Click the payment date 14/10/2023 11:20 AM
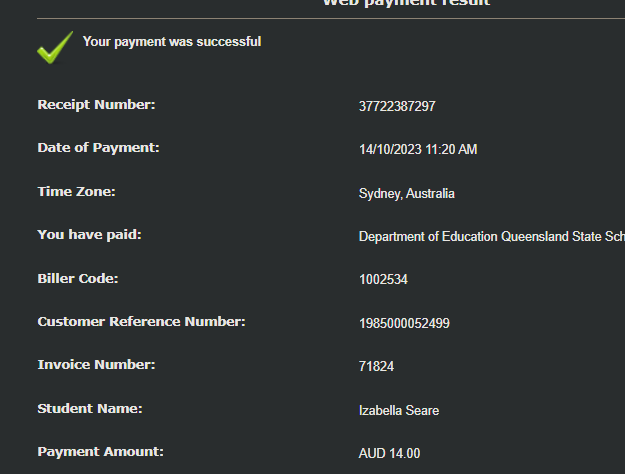This screenshot has width=625, height=474. pyautogui.click(x=418, y=150)
